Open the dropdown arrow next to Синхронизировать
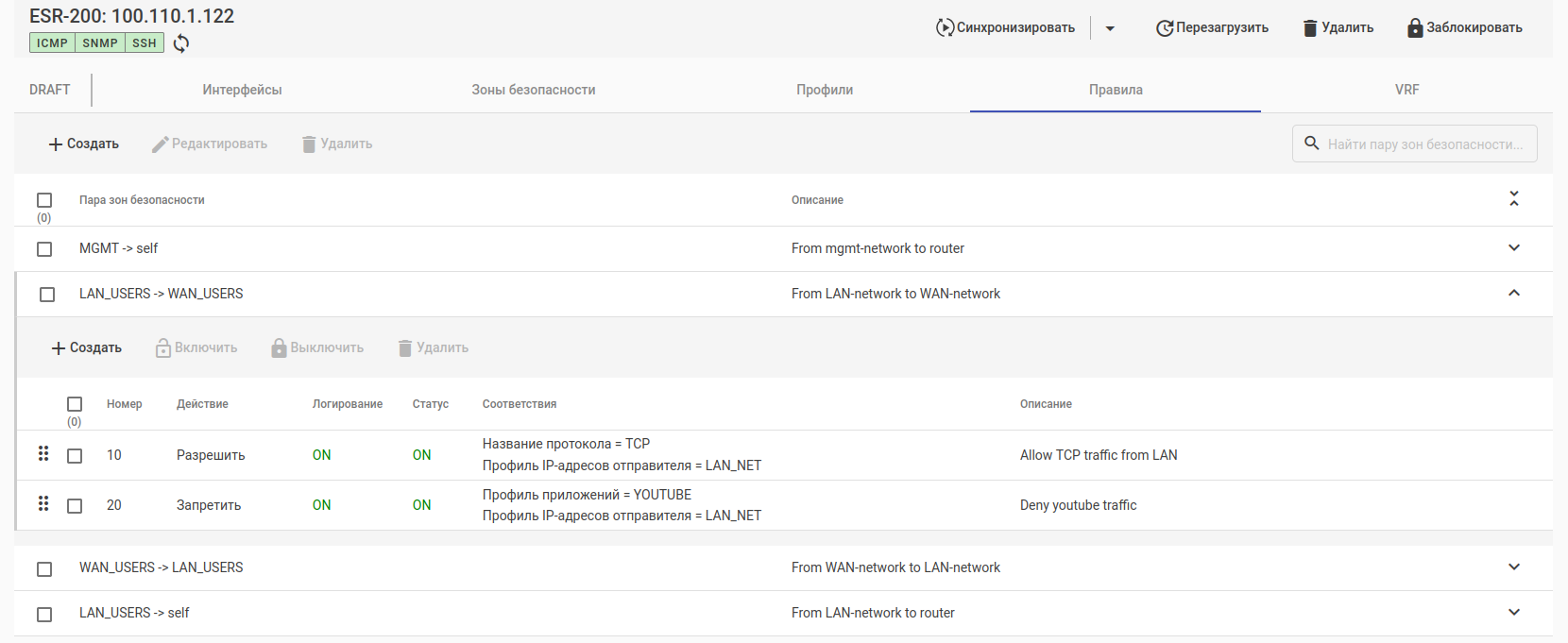This screenshot has height=643, width=1568. (1110, 28)
